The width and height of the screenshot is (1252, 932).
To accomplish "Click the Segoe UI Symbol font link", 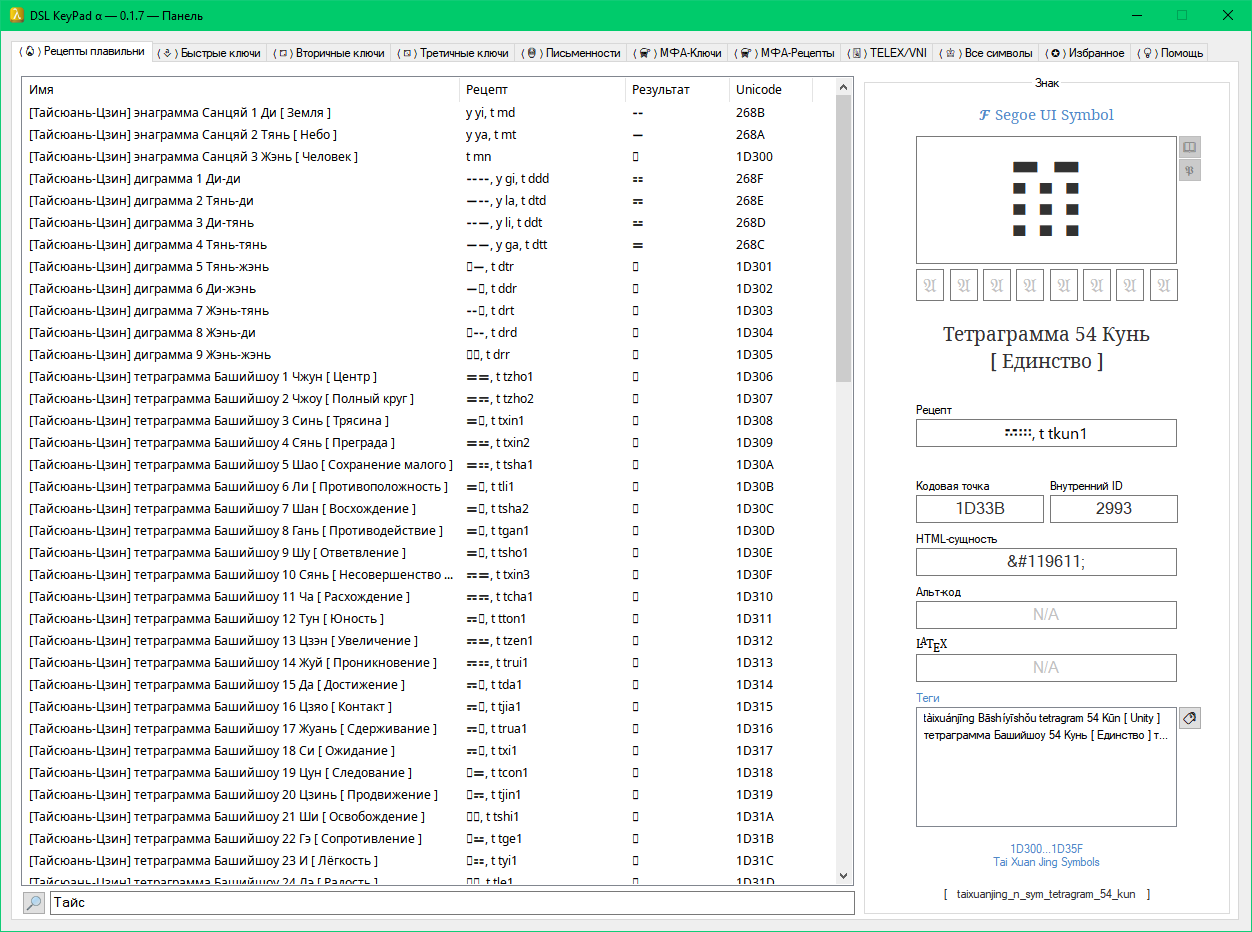I will click(1046, 115).
